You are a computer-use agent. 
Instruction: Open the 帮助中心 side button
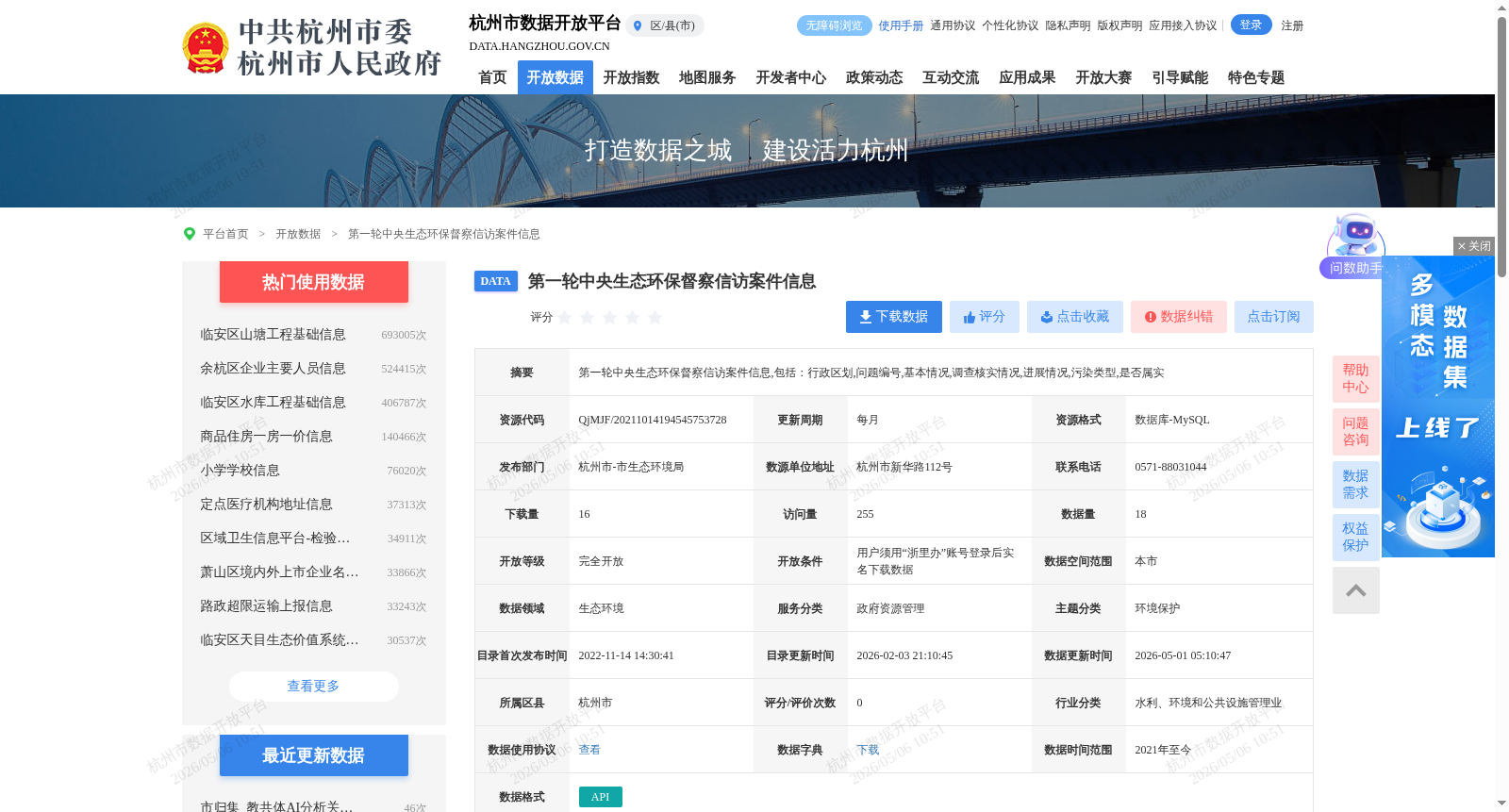point(1356,379)
